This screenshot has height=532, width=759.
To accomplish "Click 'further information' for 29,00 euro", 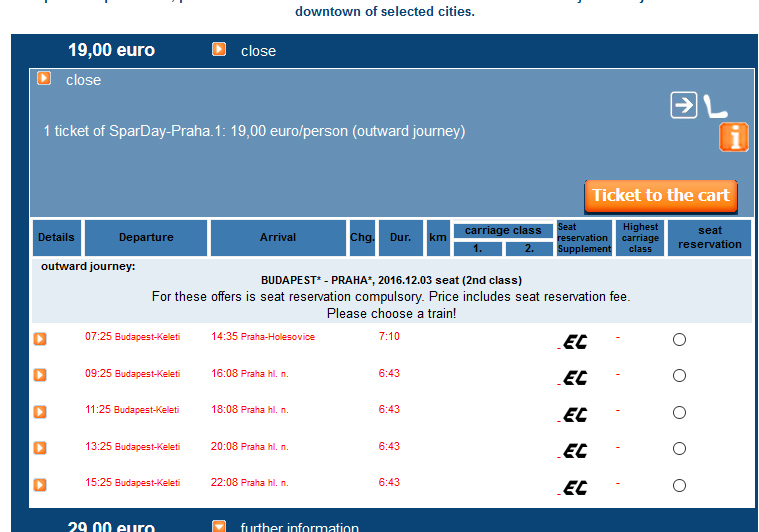I will (x=300, y=527).
